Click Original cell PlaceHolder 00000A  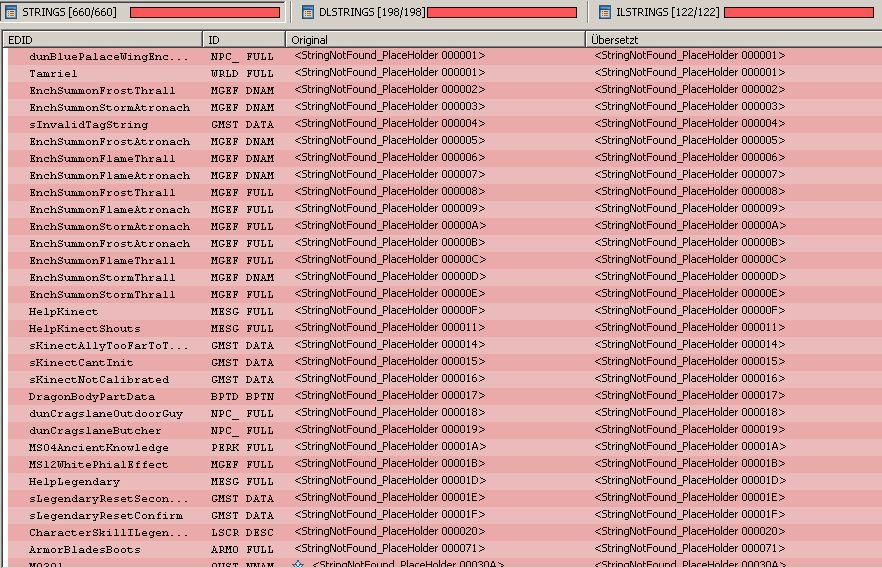coord(390,226)
